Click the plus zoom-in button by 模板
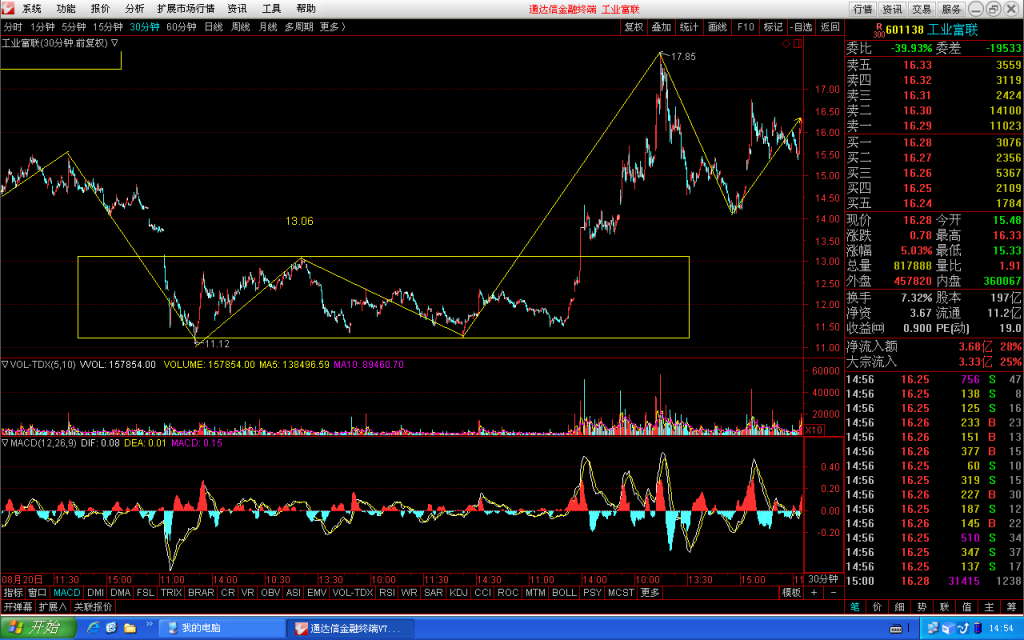 [814, 592]
